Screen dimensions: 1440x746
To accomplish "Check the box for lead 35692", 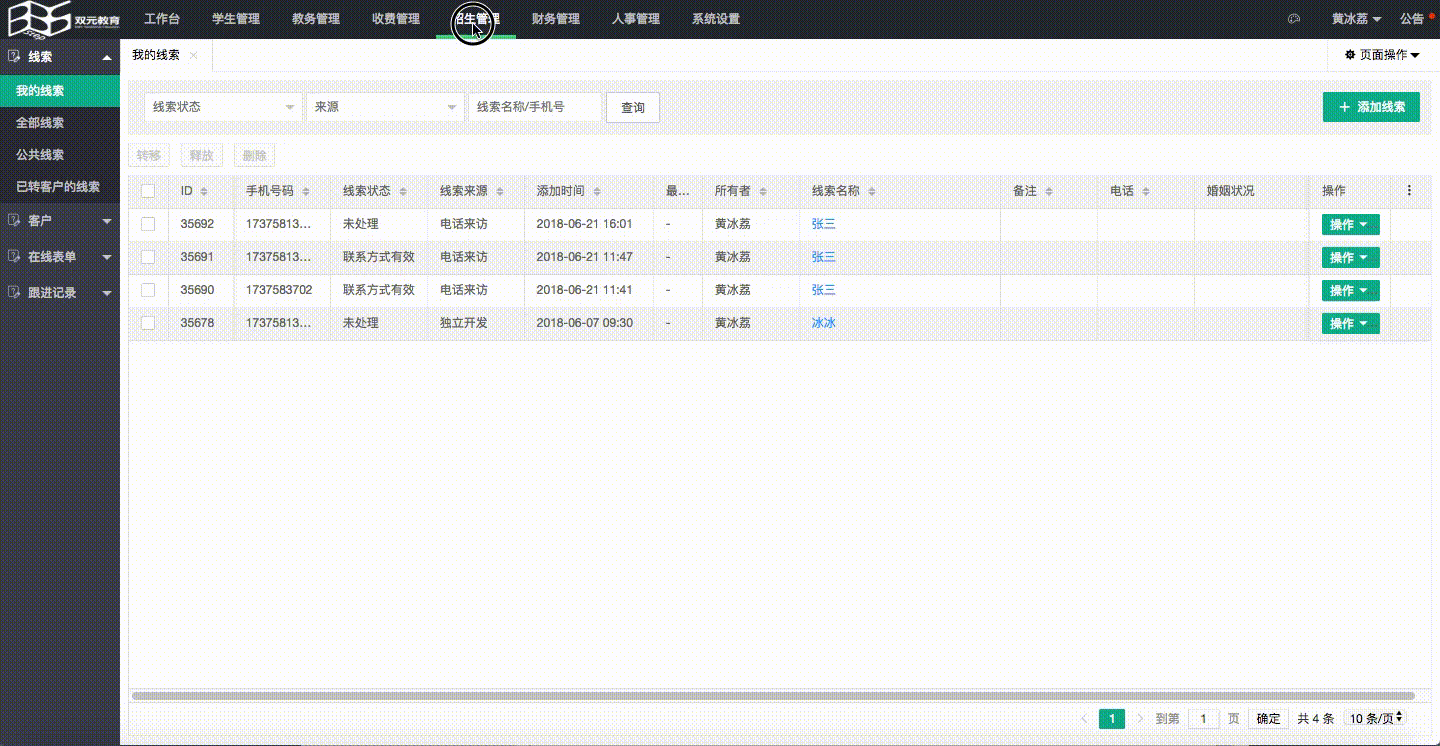I will pyautogui.click(x=148, y=224).
